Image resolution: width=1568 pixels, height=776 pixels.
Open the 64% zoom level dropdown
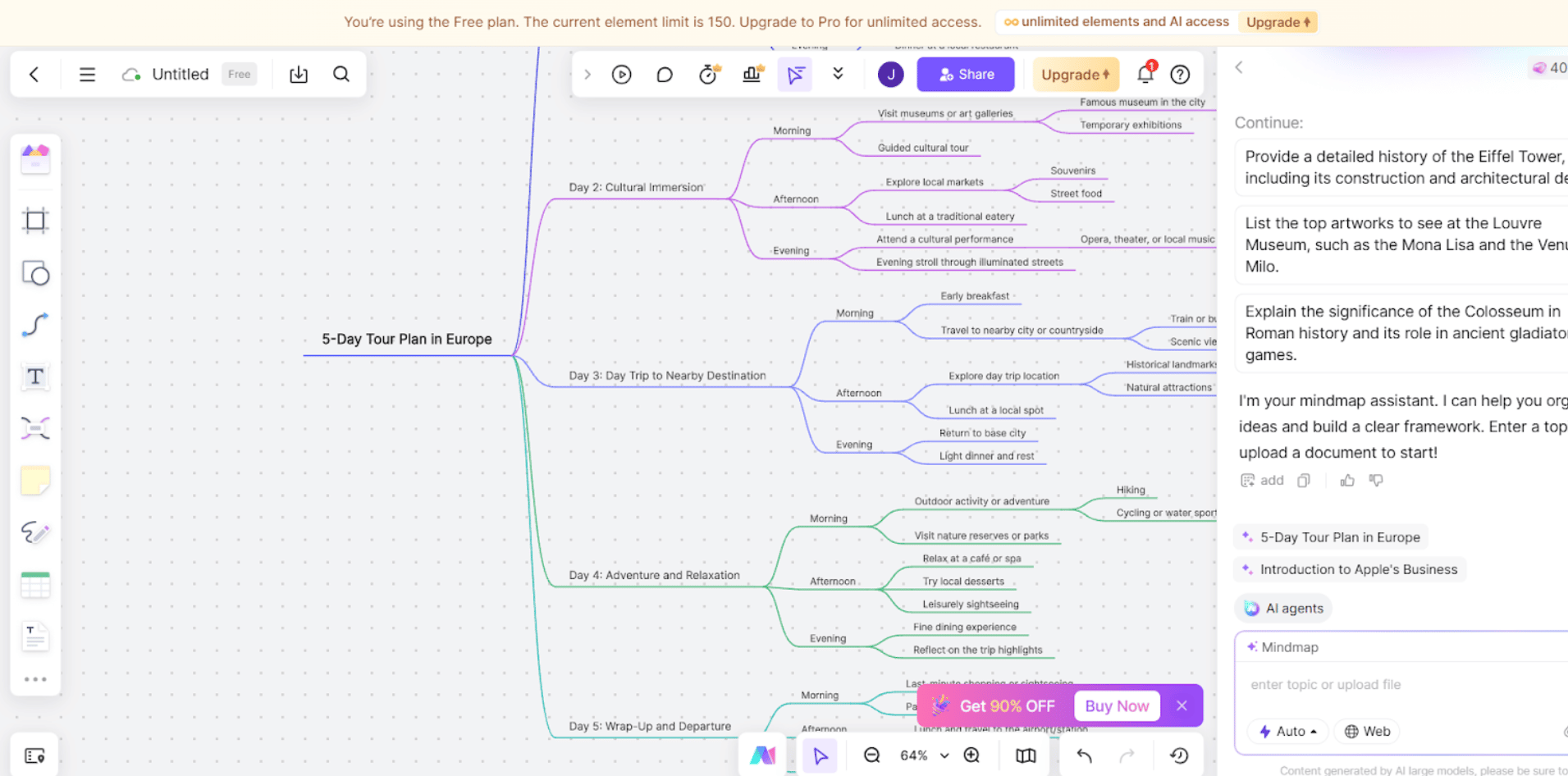[924, 755]
